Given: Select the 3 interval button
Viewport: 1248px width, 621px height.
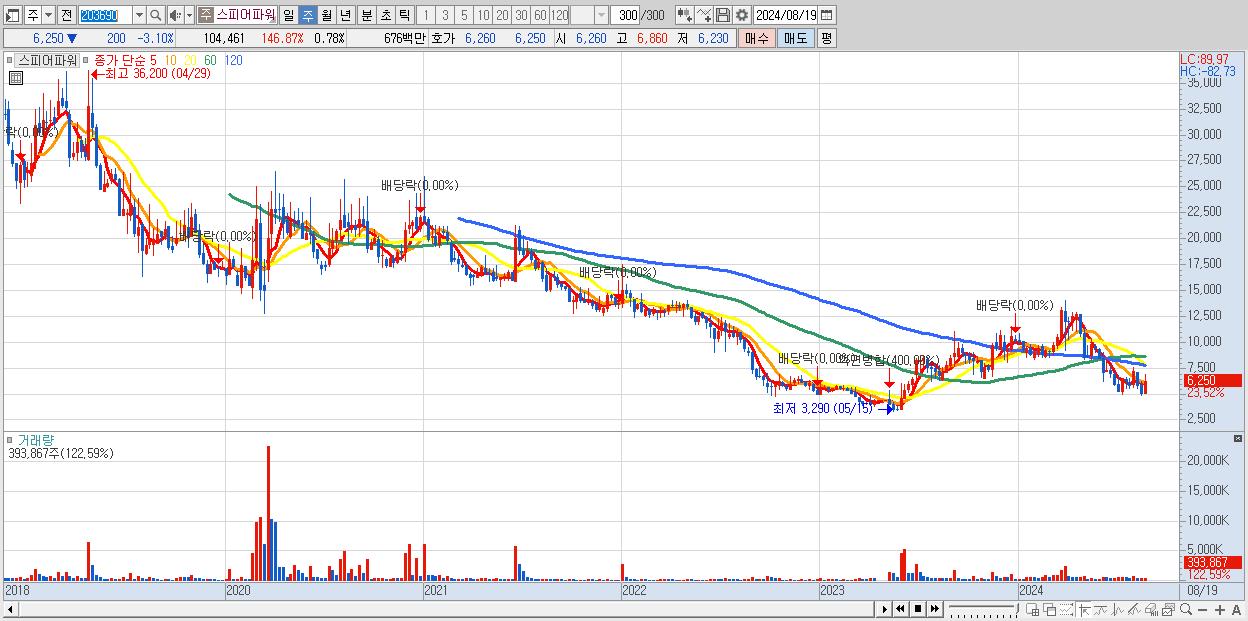Looking at the screenshot, I should [x=445, y=15].
